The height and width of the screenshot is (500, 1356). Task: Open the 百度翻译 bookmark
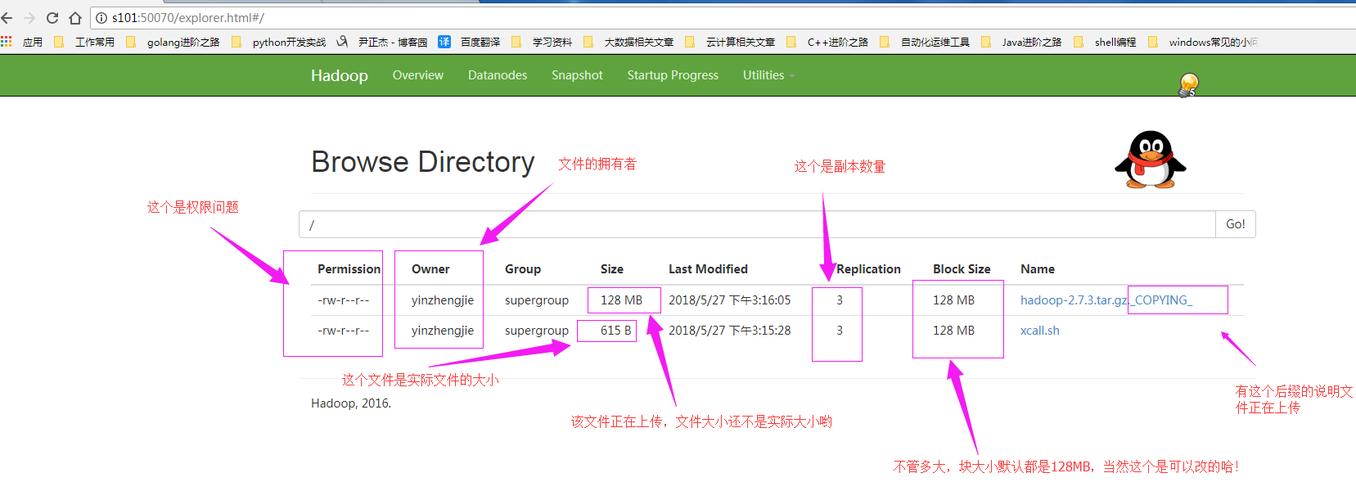pyautogui.click(x=469, y=42)
